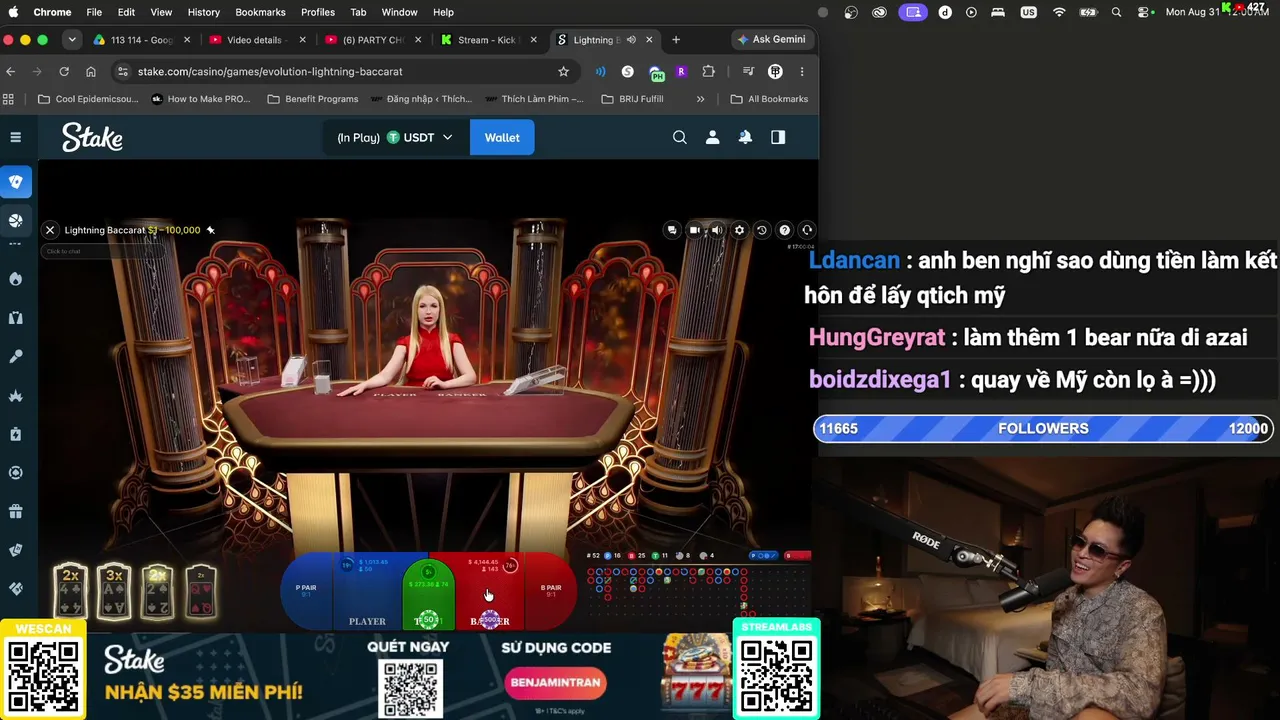Open the baccarat game settings gear
This screenshot has width=1280, height=720.
(740, 230)
